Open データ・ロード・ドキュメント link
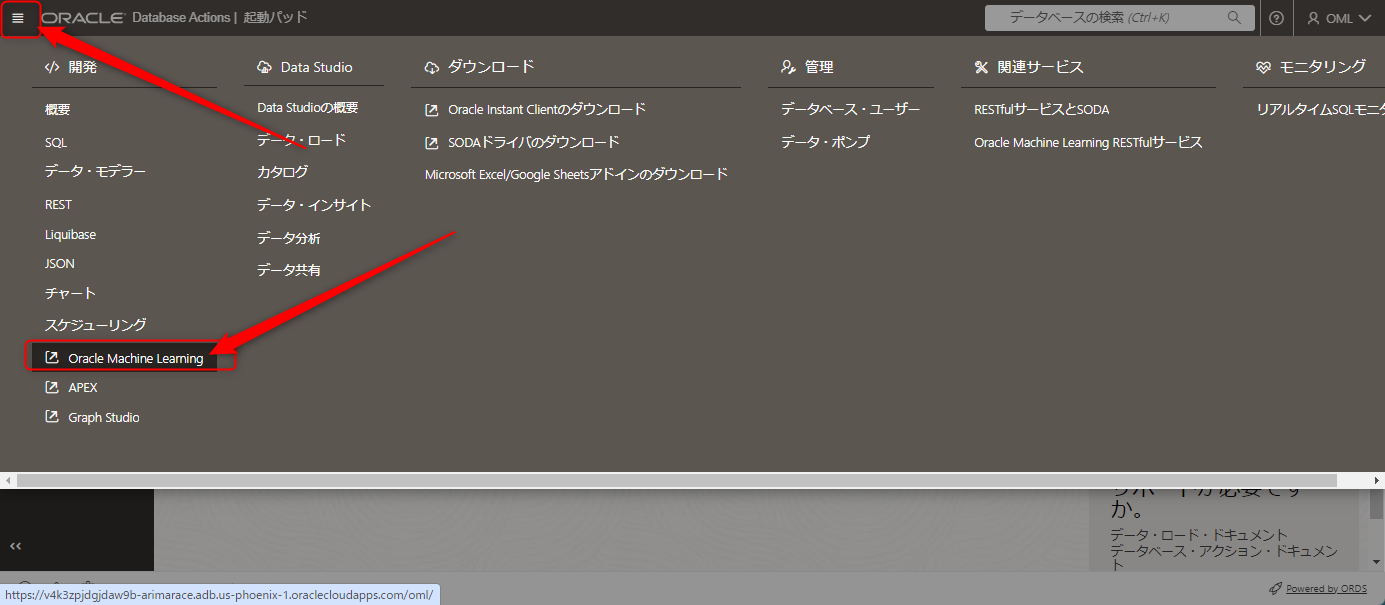The image size is (1385, 605). (1199, 535)
